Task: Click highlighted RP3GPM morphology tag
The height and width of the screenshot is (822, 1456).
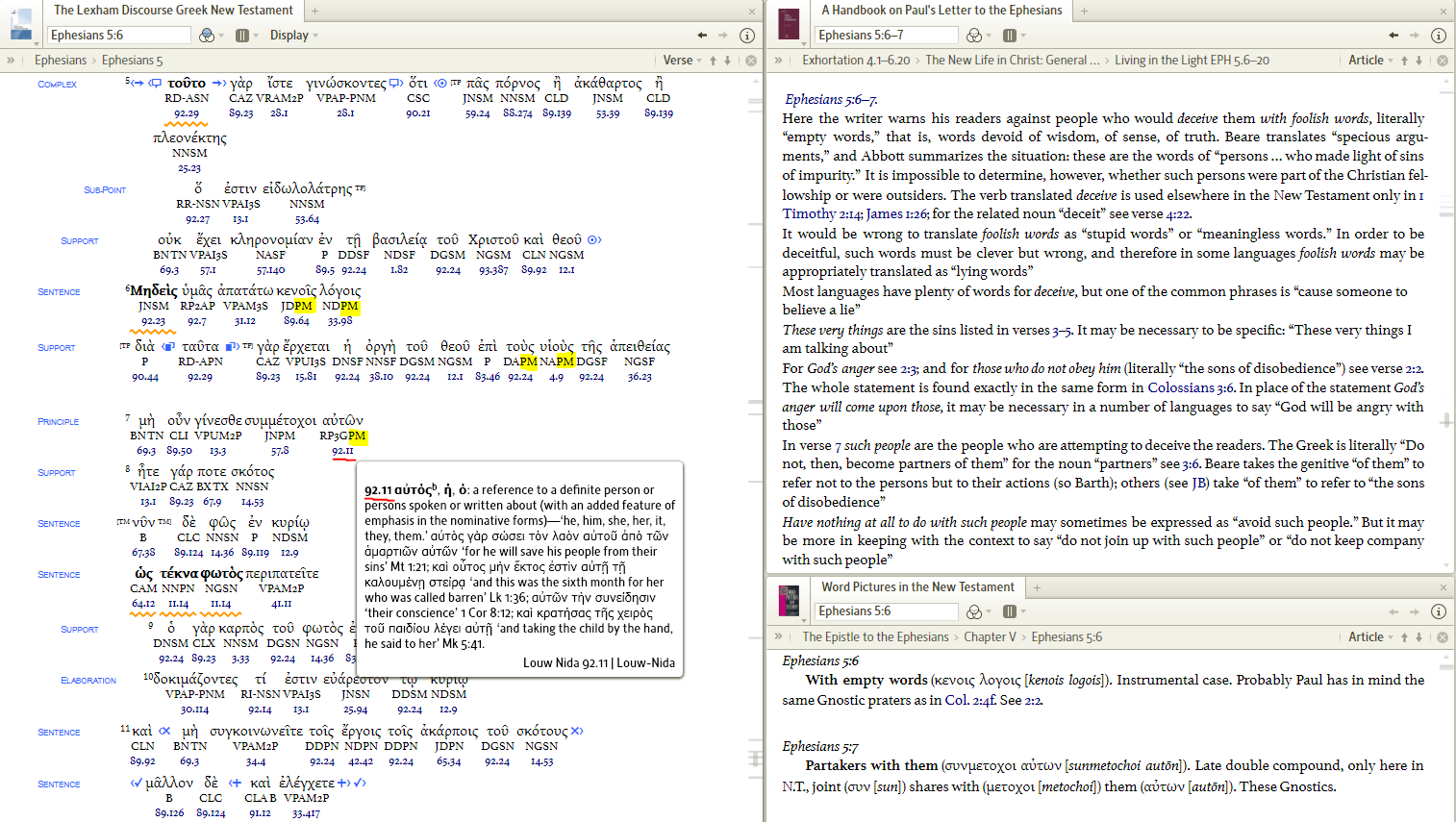Action: (x=342, y=436)
